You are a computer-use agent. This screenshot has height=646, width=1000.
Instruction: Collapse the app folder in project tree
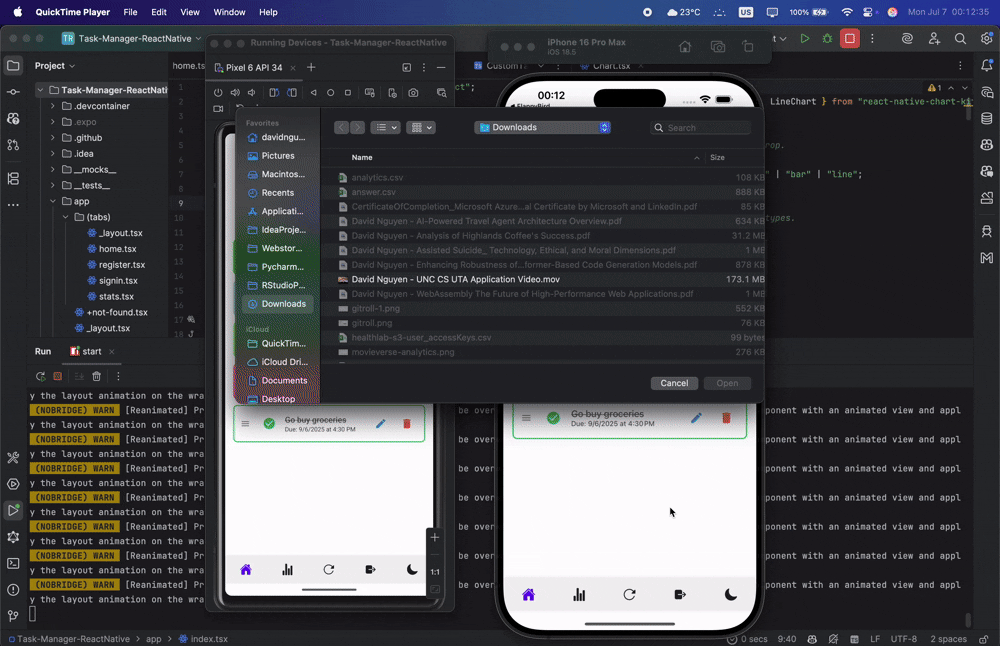click(53, 202)
